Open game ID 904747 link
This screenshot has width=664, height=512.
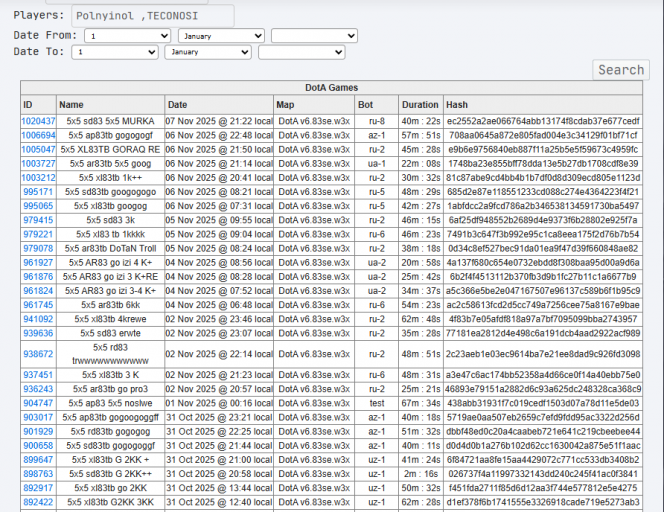tap(39, 403)
